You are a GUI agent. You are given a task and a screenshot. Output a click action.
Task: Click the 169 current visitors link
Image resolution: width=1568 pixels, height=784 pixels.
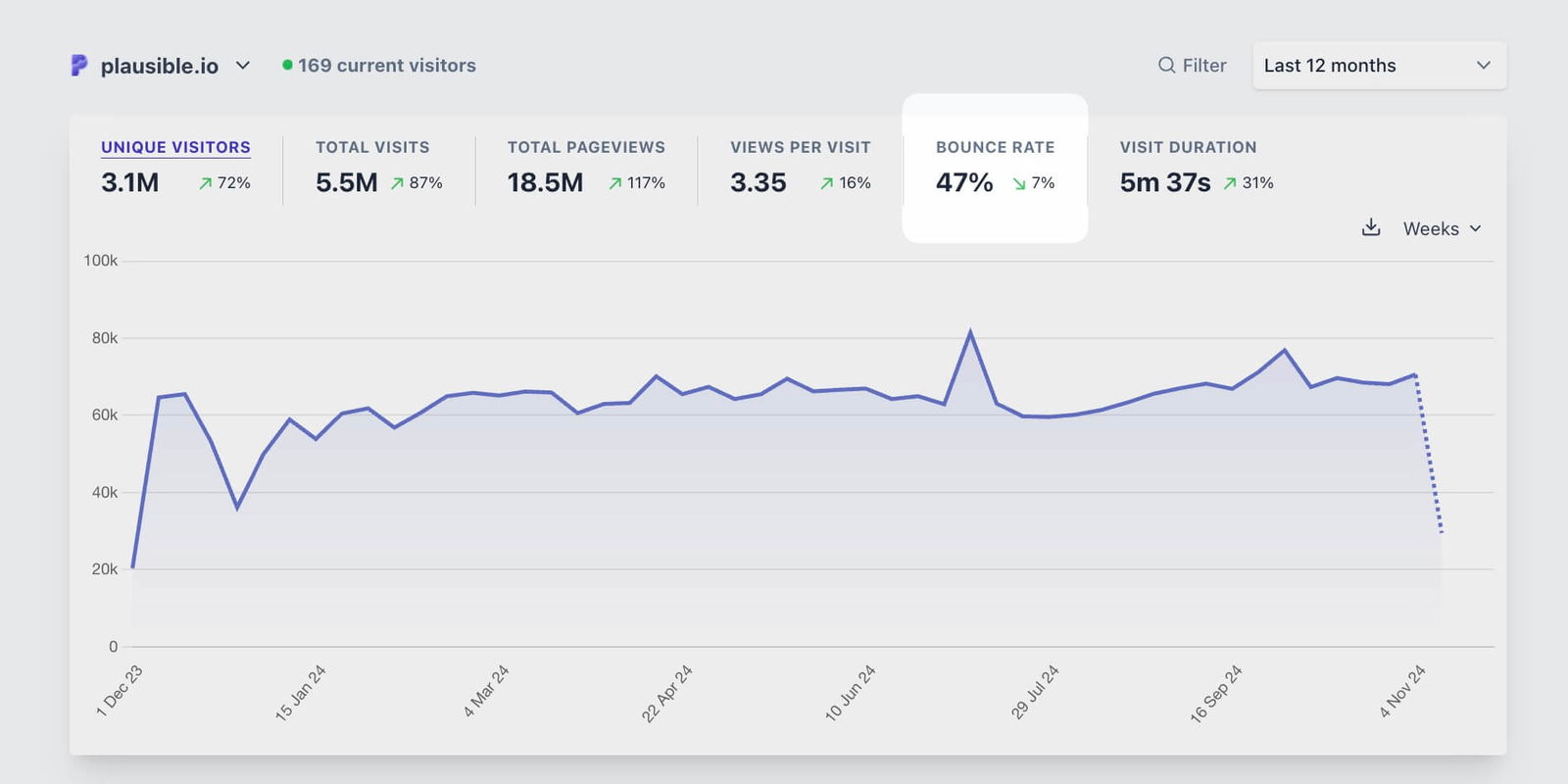[386, 66]
